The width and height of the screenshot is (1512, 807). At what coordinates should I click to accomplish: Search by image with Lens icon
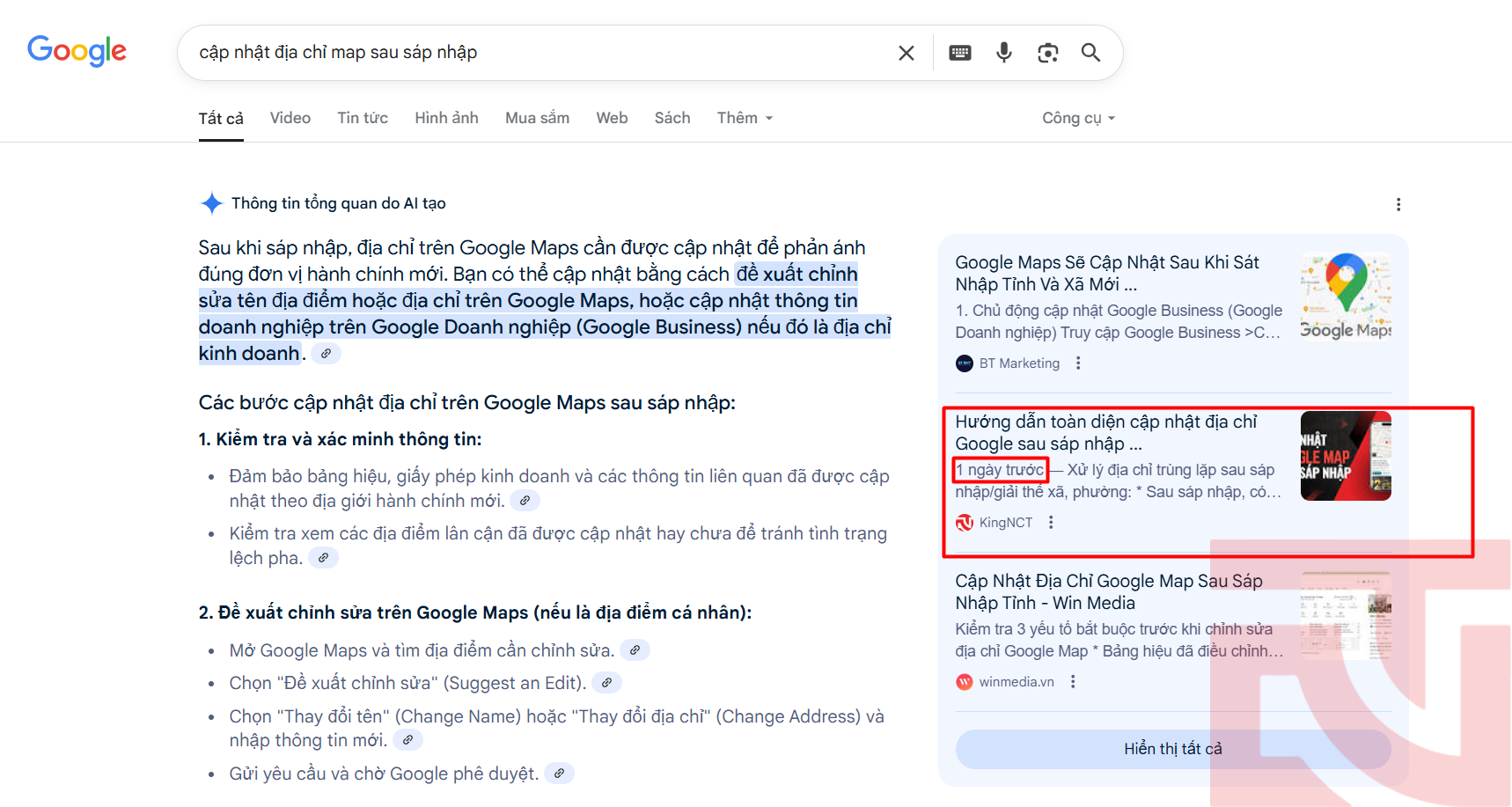(x=1047, y=53)
